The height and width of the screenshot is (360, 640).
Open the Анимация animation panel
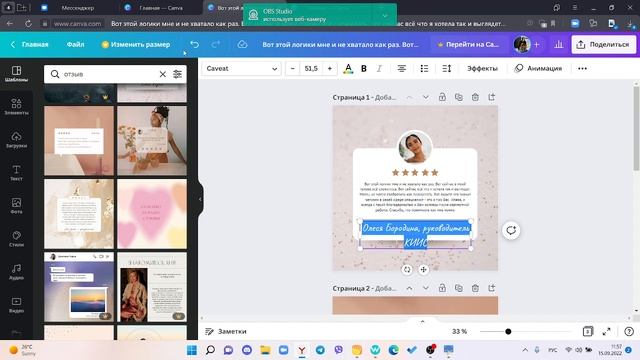pos(538,69)
